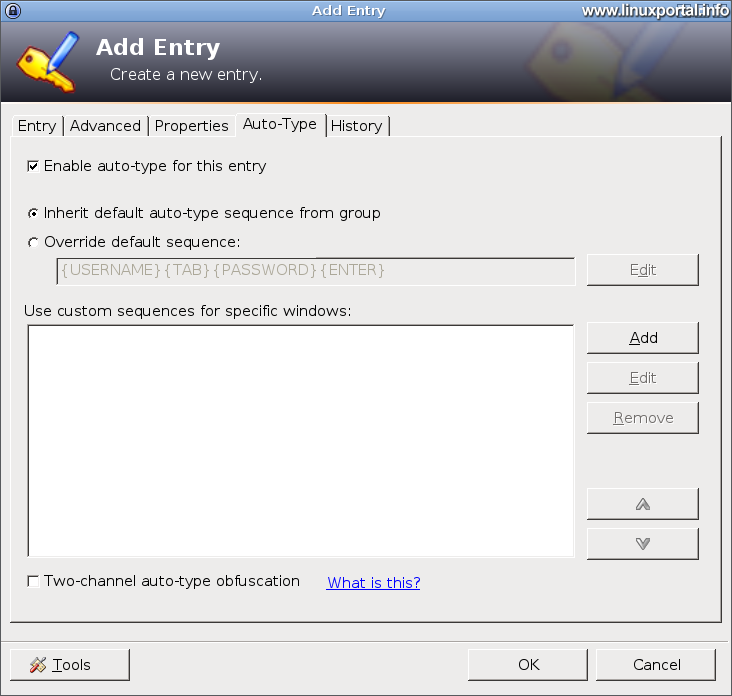
Task: Open the Tools menu button
Action: (70, 665)
